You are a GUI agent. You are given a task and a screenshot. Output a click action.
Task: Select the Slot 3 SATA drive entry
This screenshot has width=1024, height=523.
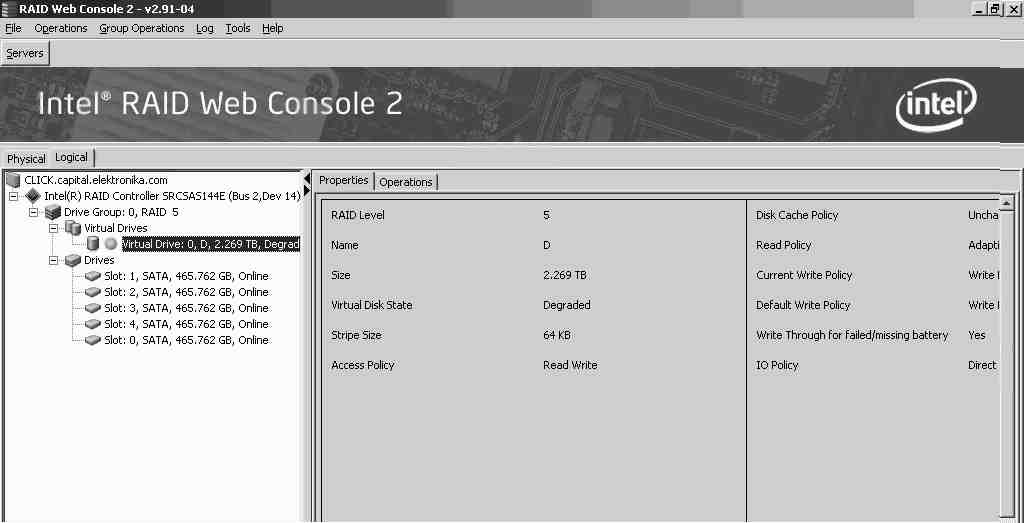tap(186, 308)
